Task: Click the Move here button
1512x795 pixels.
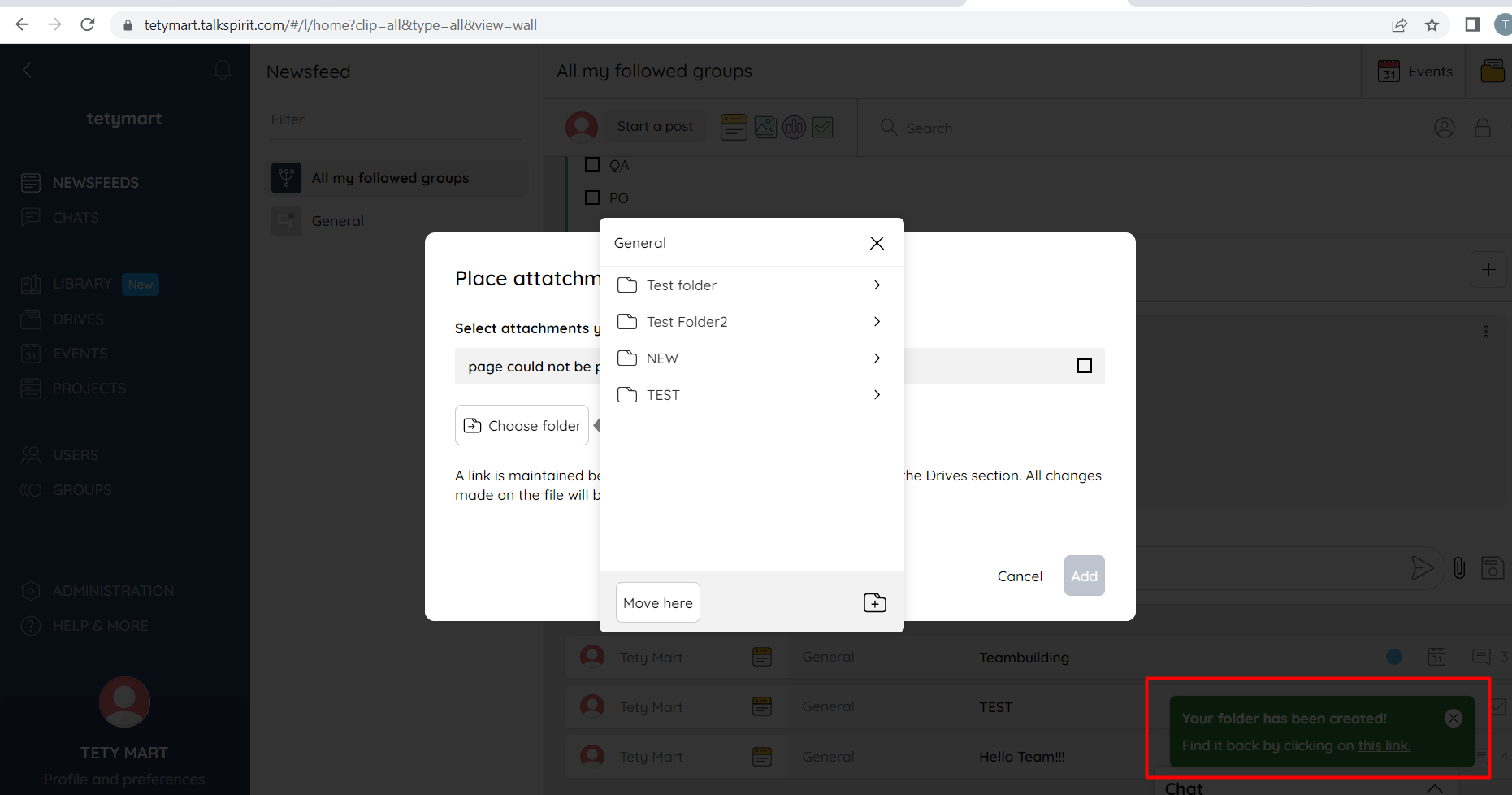Action: tap(658, 602)
